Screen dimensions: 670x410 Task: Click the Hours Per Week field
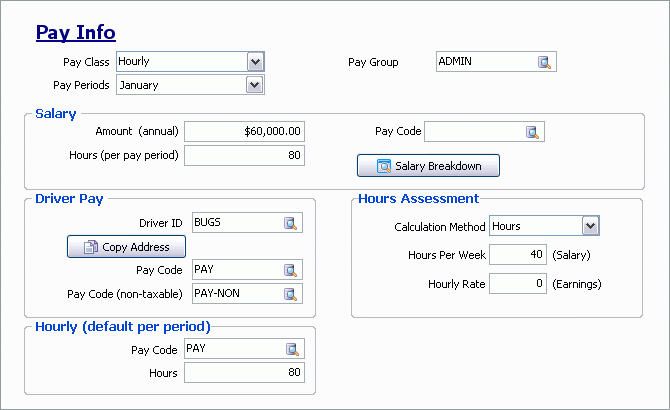[518, 255]
